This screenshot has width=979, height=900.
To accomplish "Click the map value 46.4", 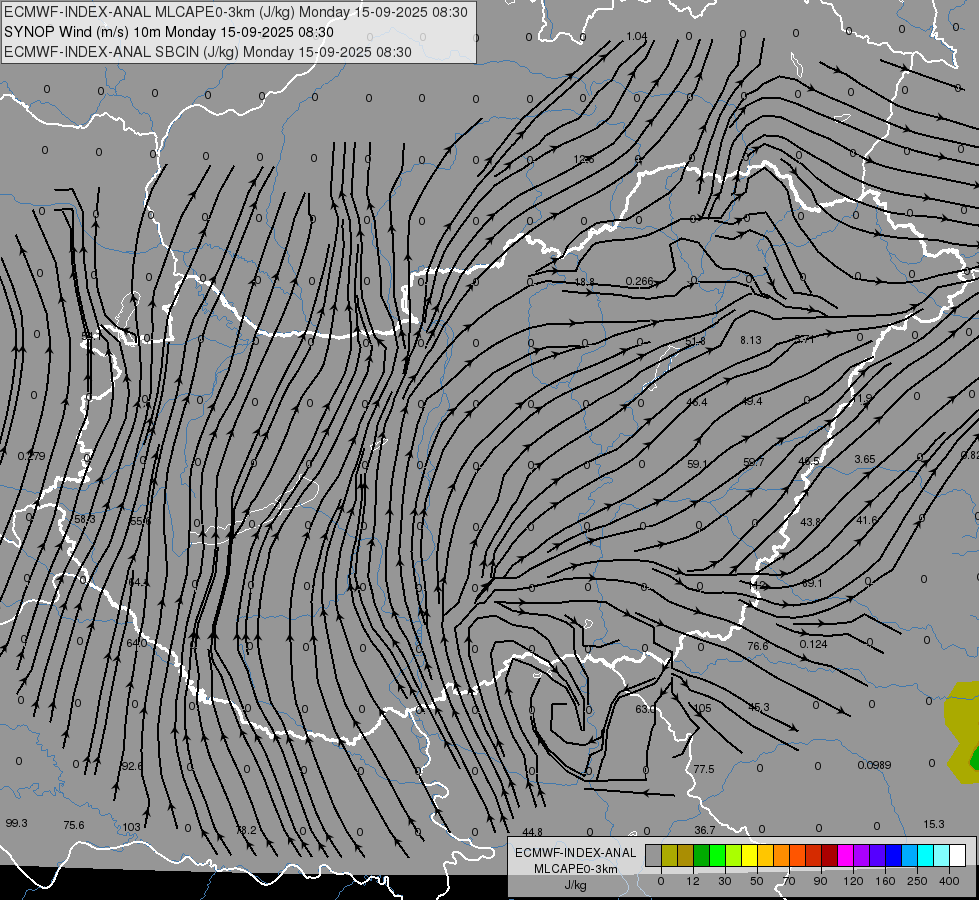I will [x=697, y=402].
